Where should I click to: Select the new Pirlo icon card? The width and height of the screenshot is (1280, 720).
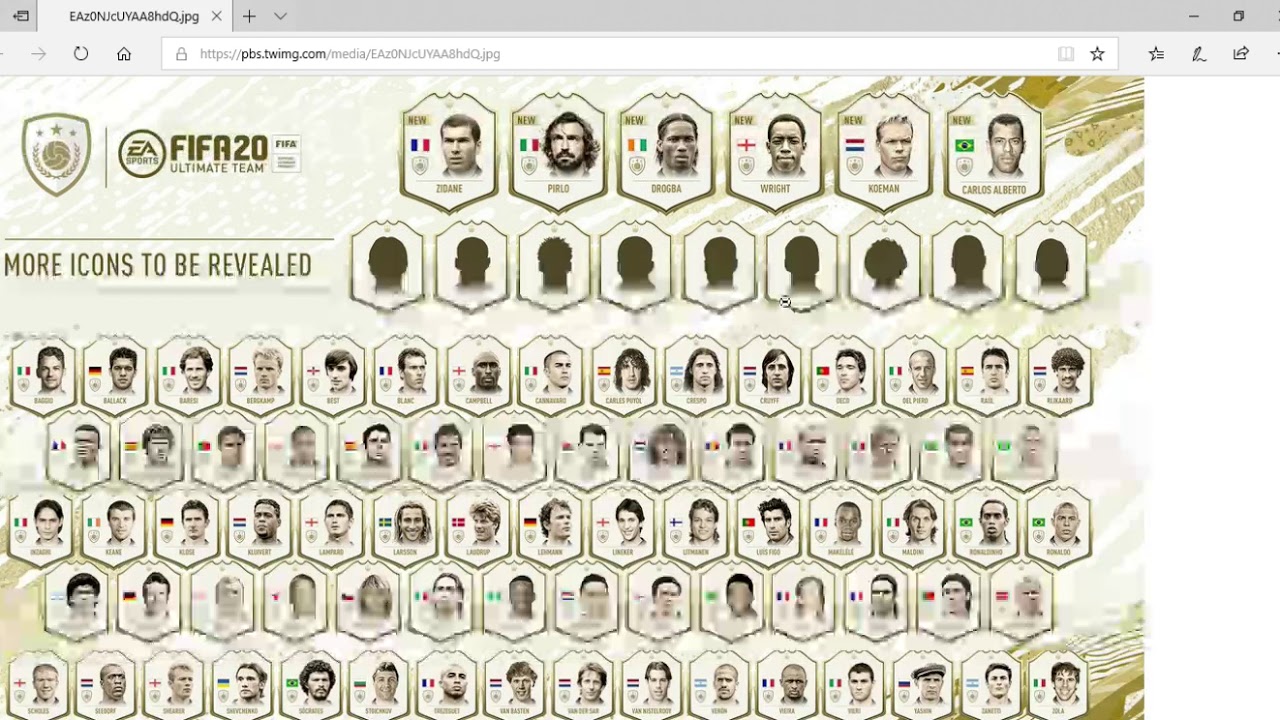tap(557, 152)
